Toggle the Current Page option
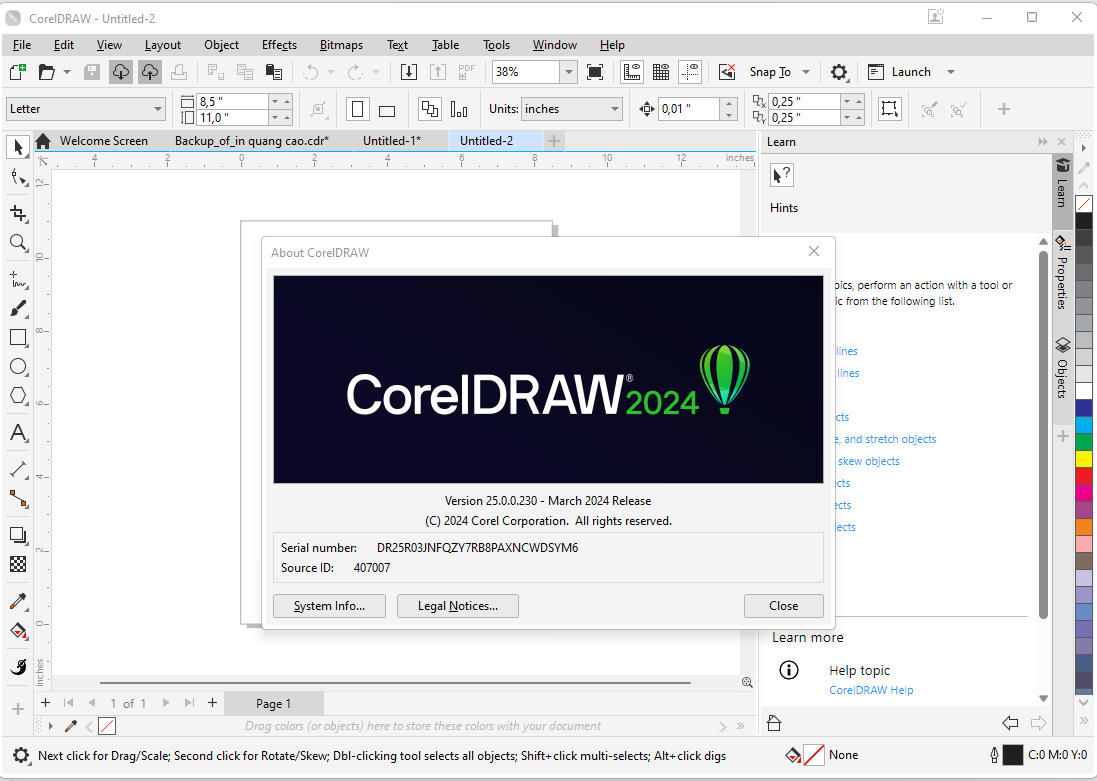Screen dimensions: 1097x781 (459, 109)
